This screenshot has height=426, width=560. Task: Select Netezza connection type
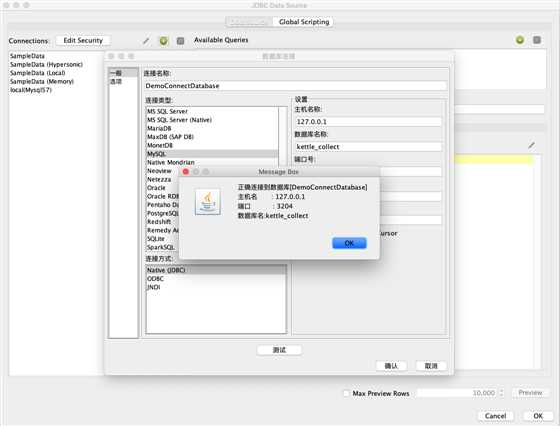(x=159, y=180)
